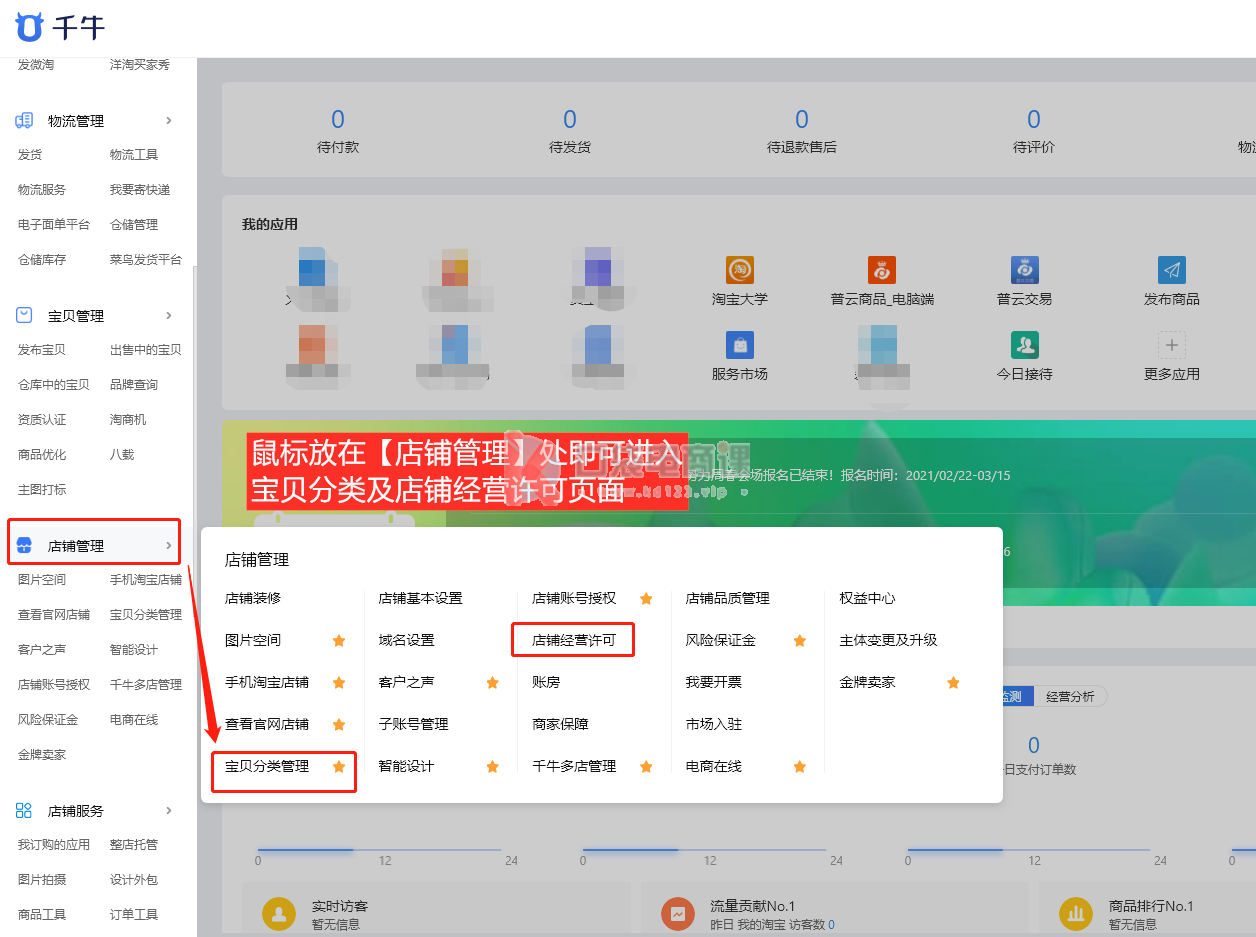This screenshot has height=937, width=1256.
Task: Select 店铺经营许可 in the popup menu
Action: point(574,640)
